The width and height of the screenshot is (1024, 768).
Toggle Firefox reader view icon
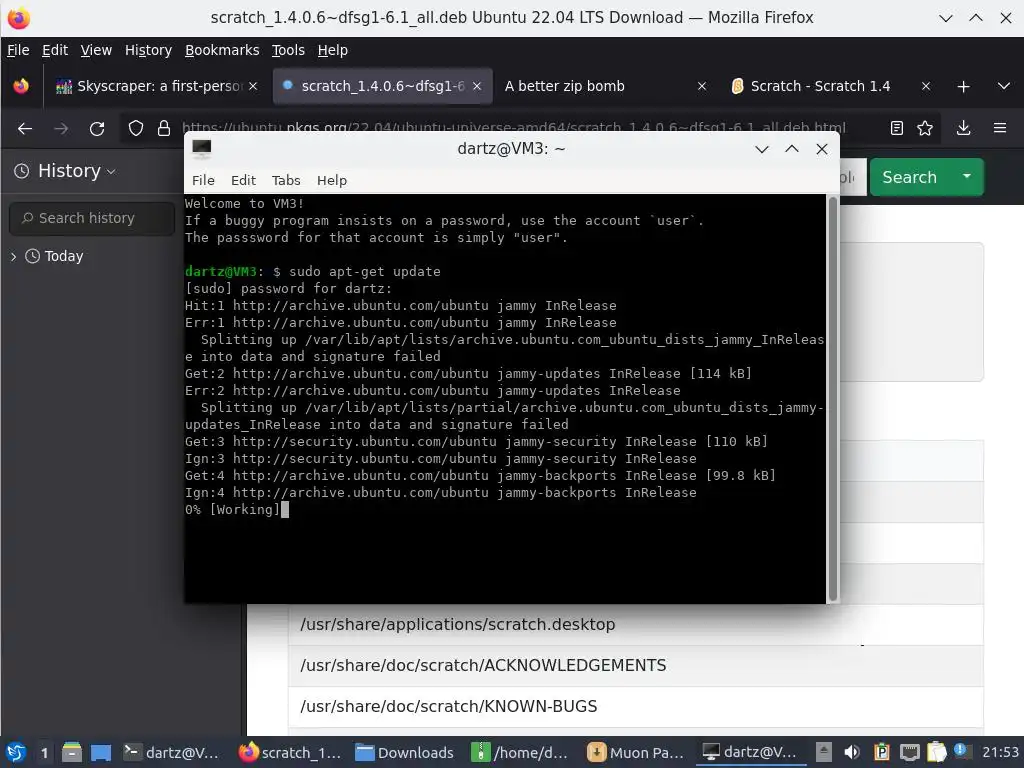(897, 128)
